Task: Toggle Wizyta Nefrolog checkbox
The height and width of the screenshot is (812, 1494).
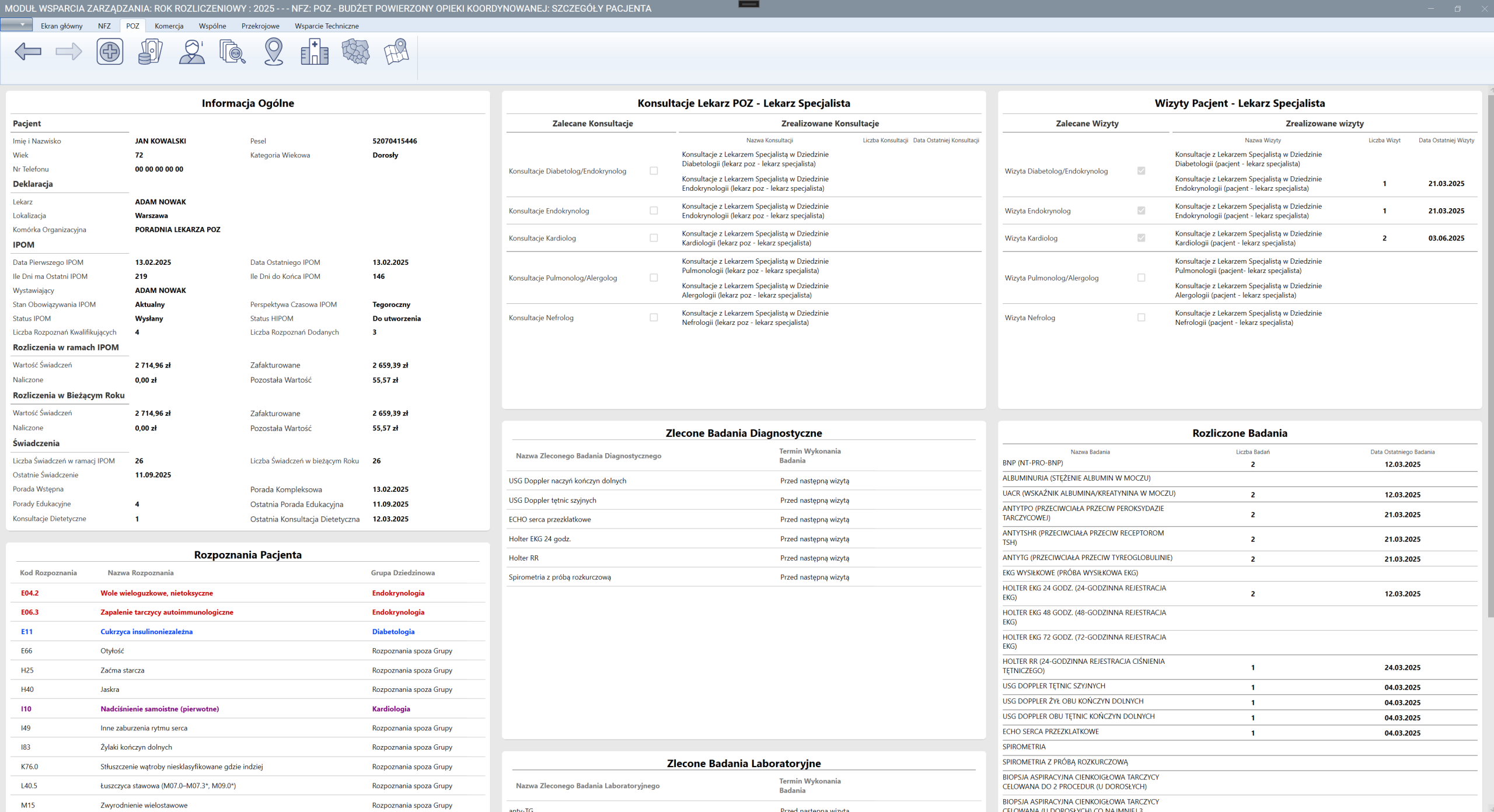Action: click(1142, 317)
